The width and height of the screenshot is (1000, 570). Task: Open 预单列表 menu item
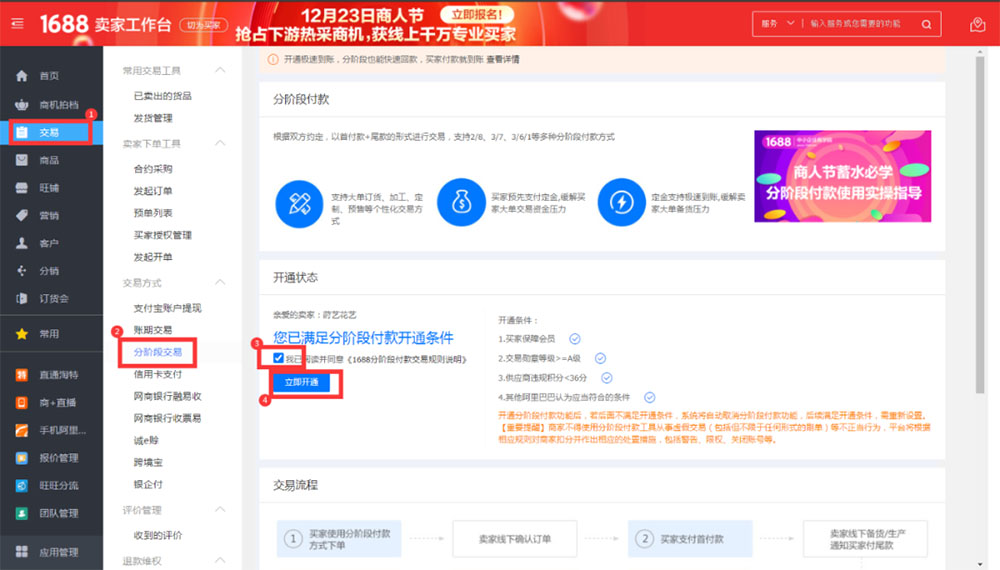click(x=153, y=213)
